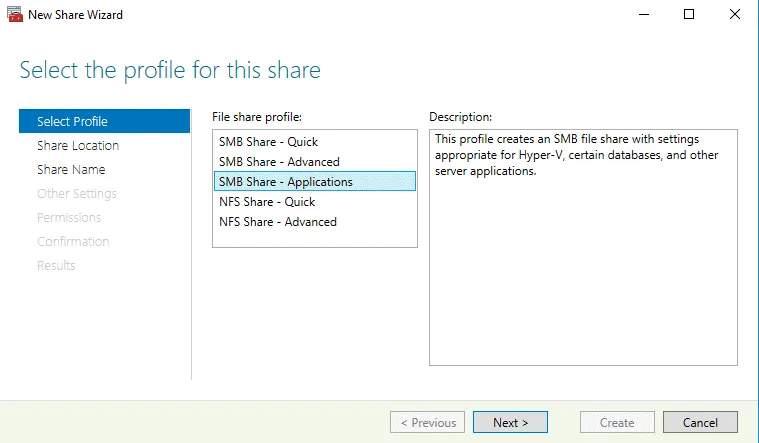The image size is (759, 443).
Task: Switch to the Share Name step
Action: click(71, 170)
